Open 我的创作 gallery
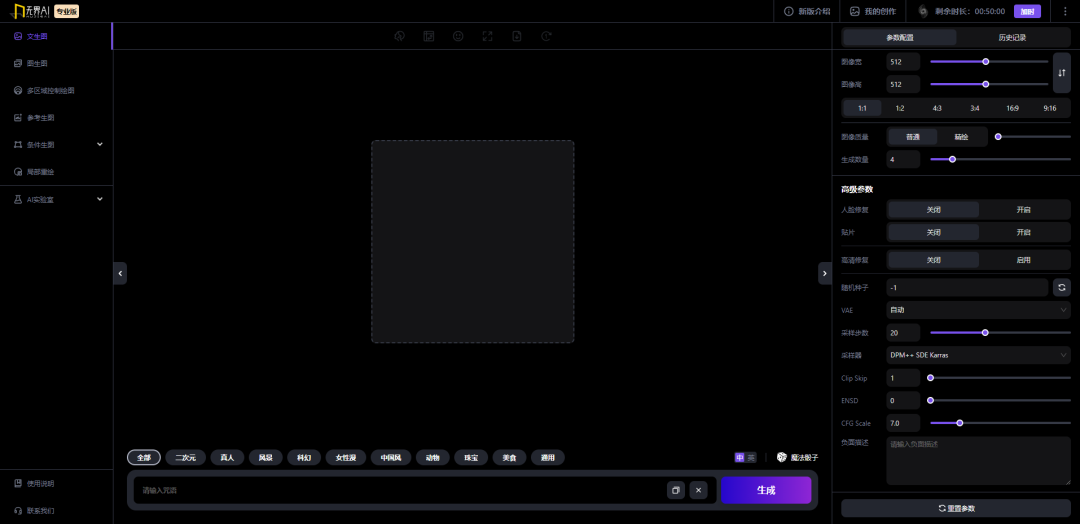This screenshot has height=524, width=1080. click(x=873, y=11)
